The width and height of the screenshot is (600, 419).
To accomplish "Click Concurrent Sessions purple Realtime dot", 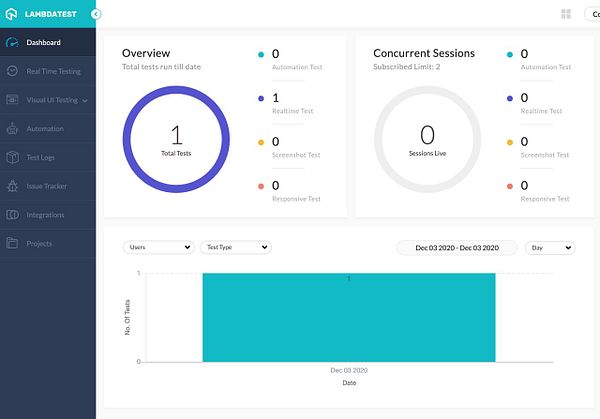I will (510, 98).
